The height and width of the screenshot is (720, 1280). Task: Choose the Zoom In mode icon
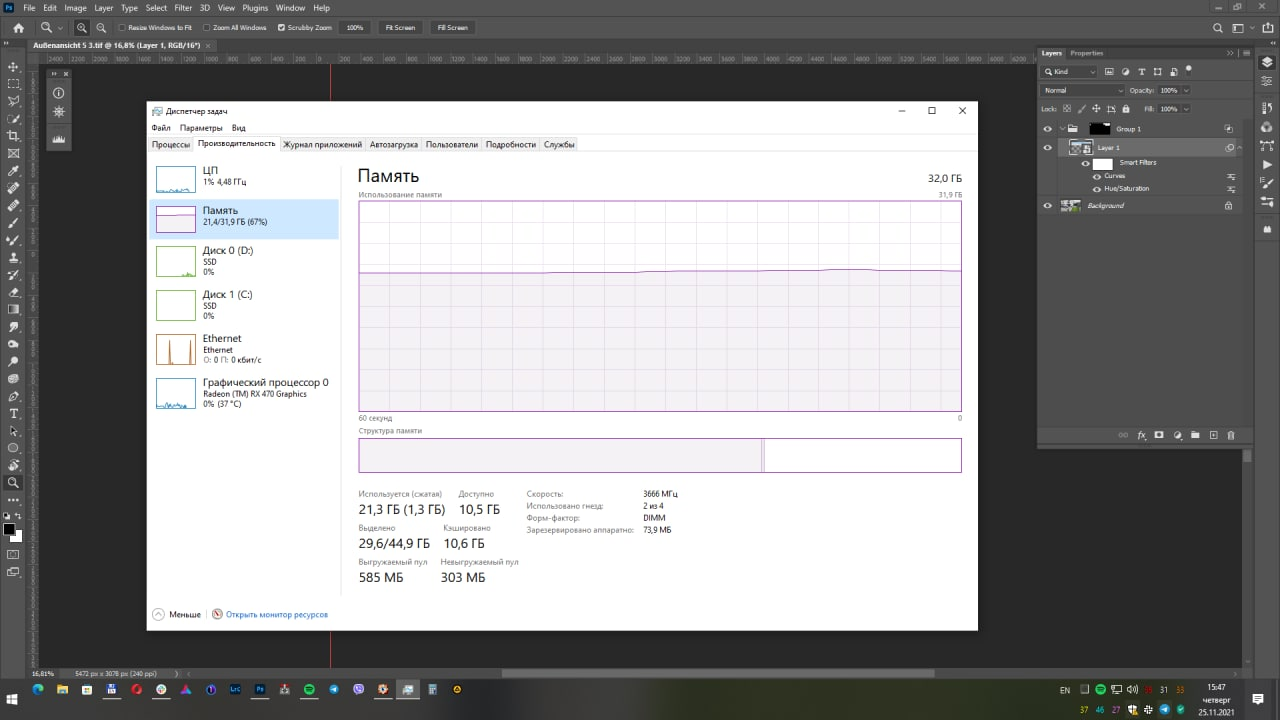coord(82,28)
